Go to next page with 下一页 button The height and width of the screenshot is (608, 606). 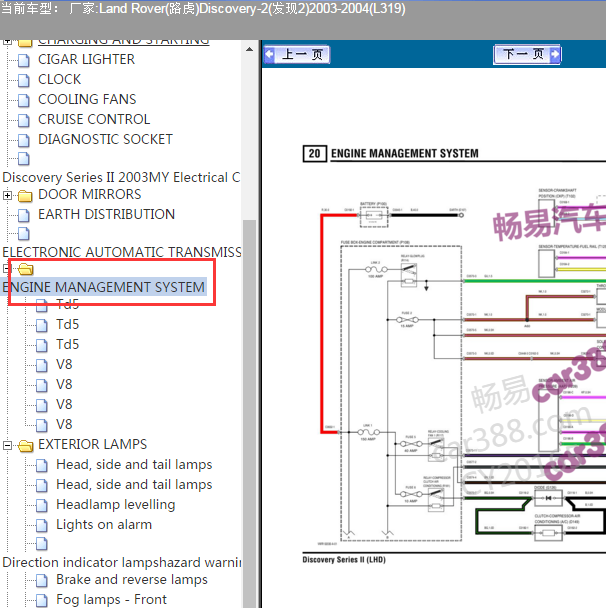coord(527,54)
